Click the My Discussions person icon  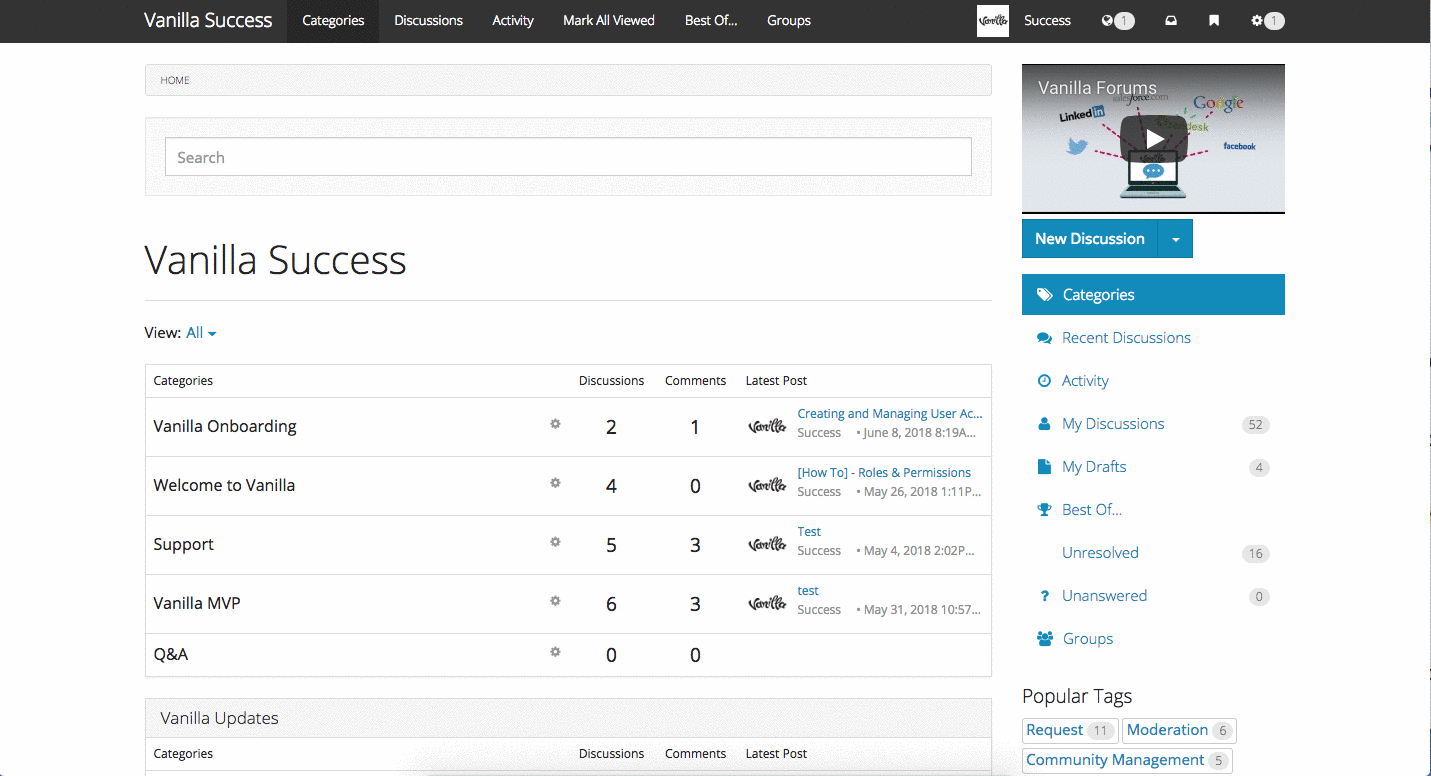point(1045,424)
